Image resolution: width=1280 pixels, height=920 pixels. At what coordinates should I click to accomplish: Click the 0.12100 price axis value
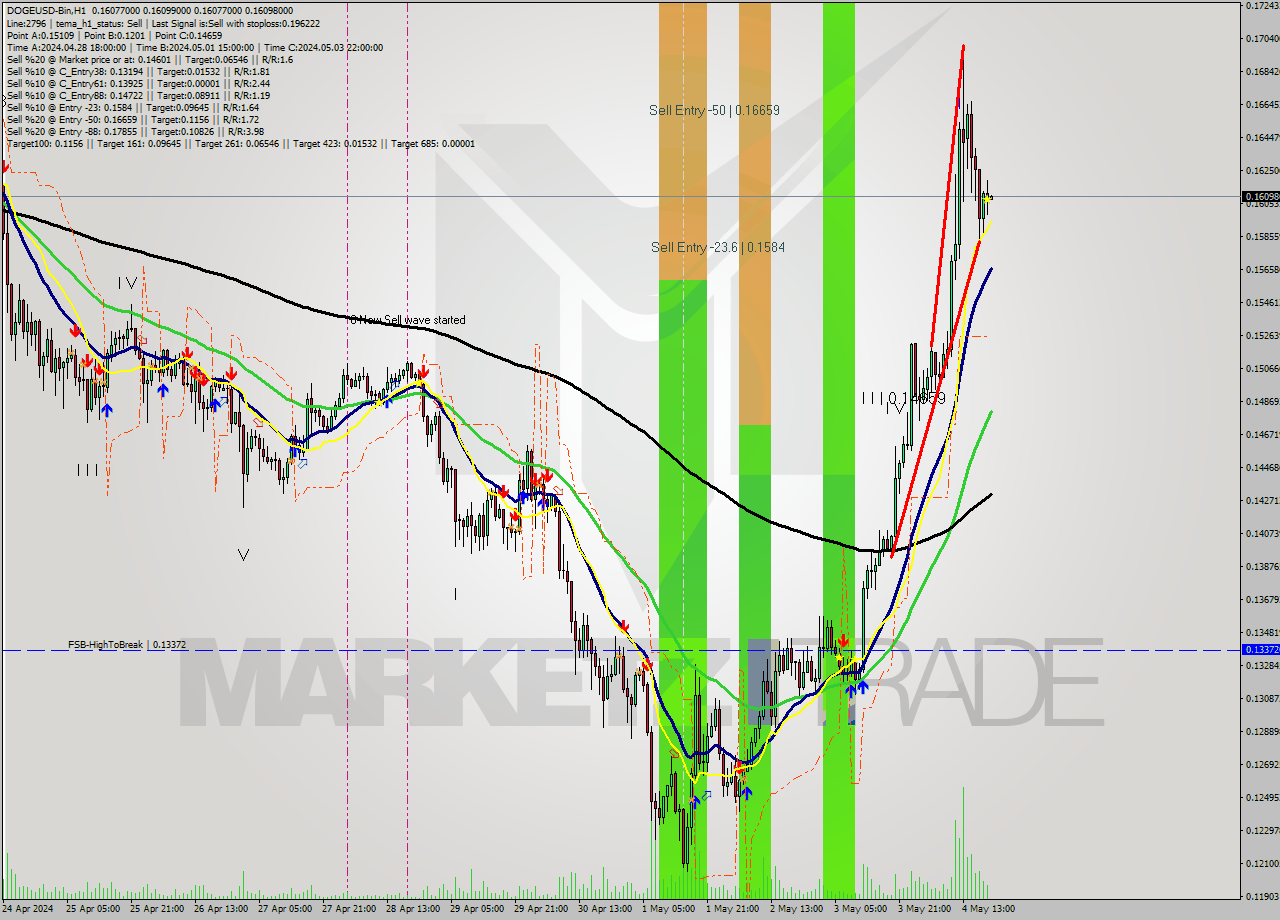point(1262,864)
